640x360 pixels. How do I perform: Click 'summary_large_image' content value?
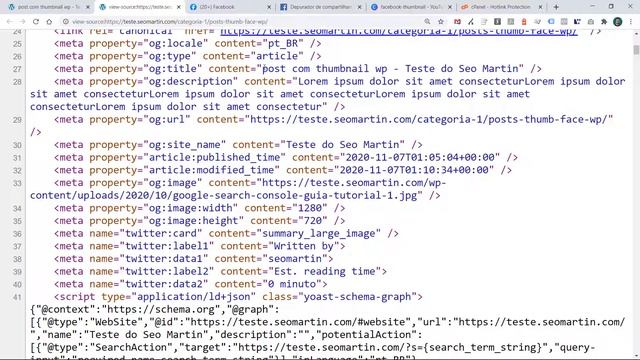tap(318, 233)
